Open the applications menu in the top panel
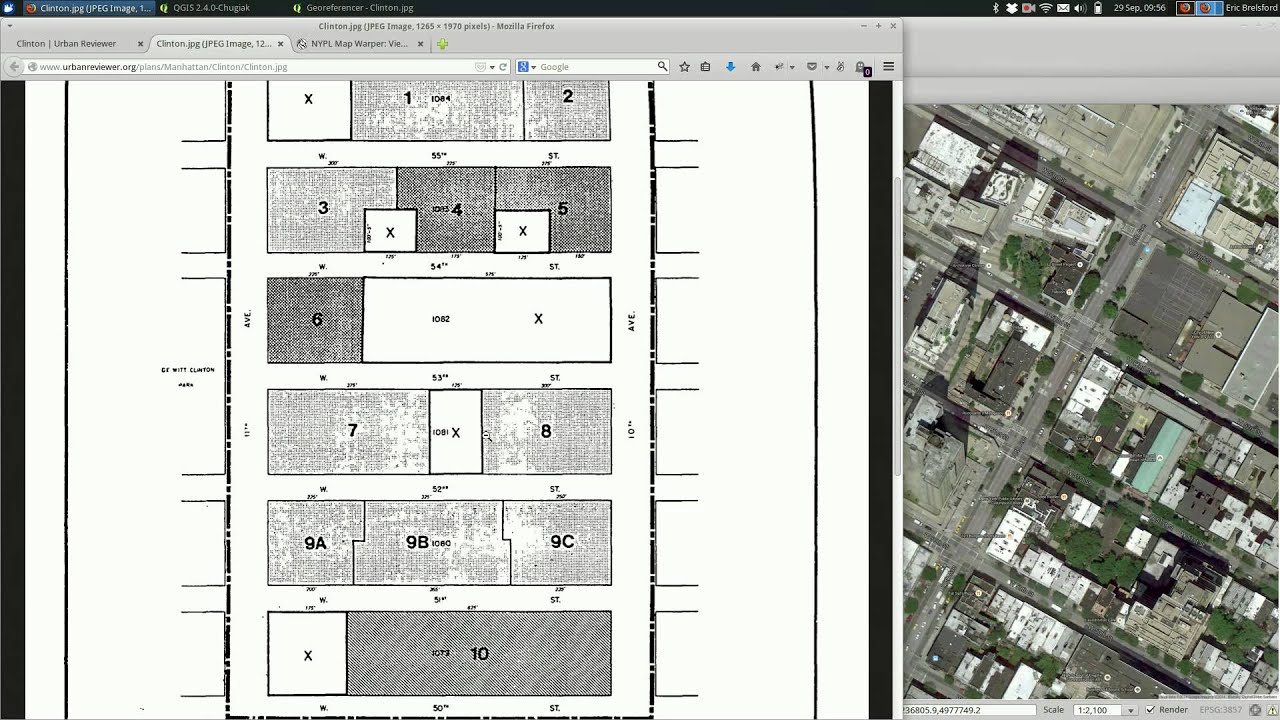 tap(8, 7)
